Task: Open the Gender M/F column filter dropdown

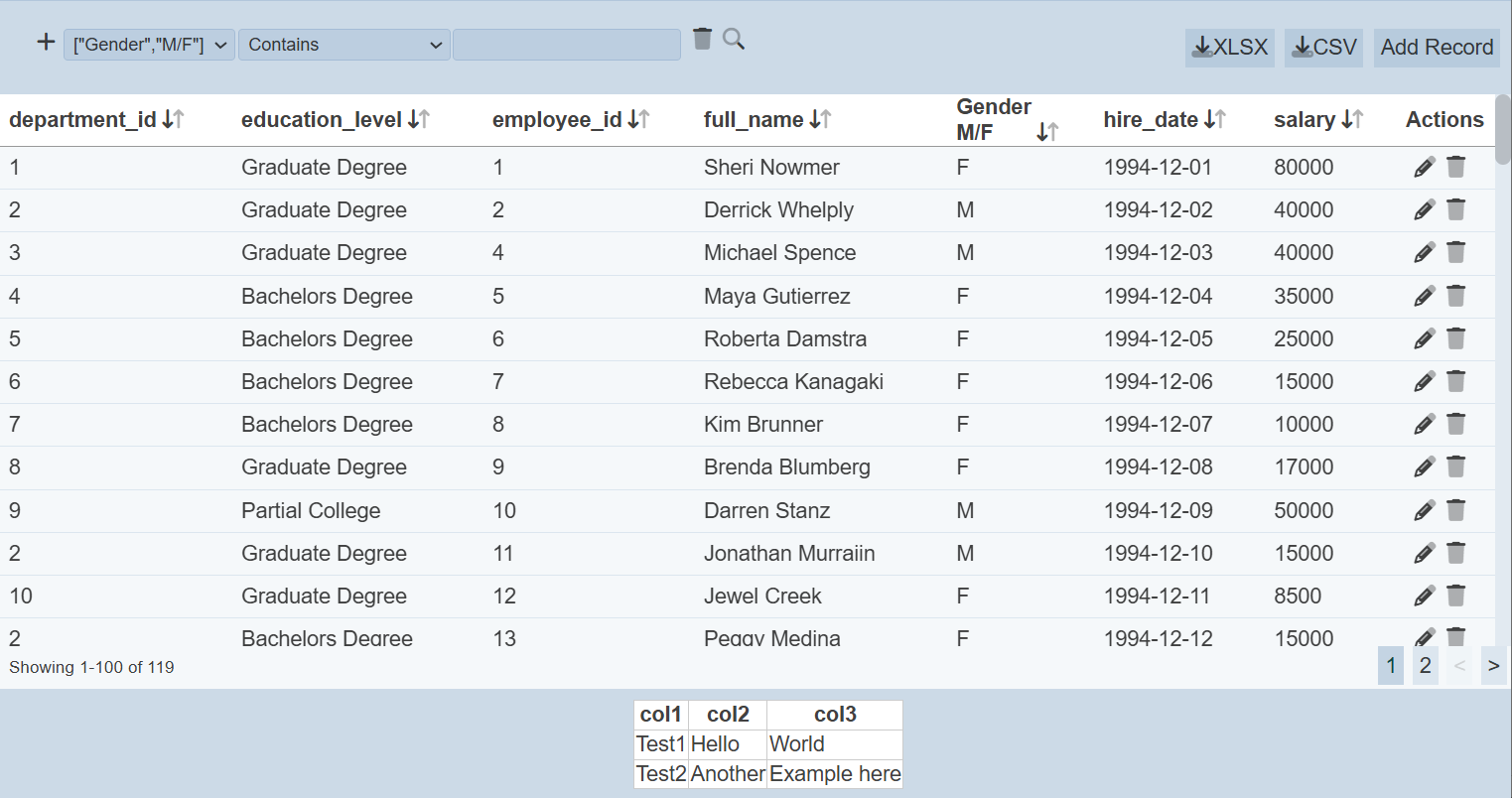Action: 149,45
